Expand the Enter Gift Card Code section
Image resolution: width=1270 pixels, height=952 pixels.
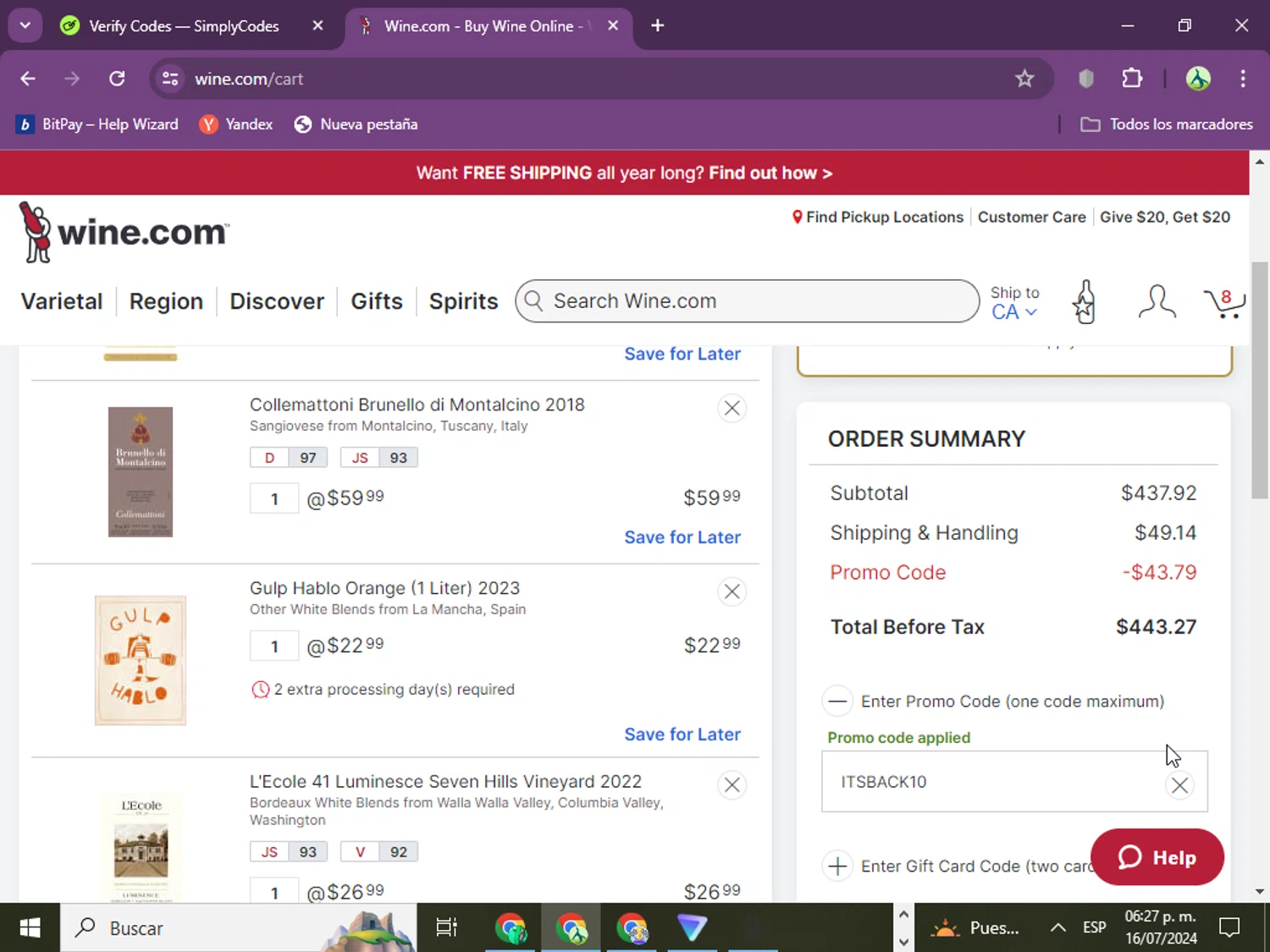[x=837, y=867]
